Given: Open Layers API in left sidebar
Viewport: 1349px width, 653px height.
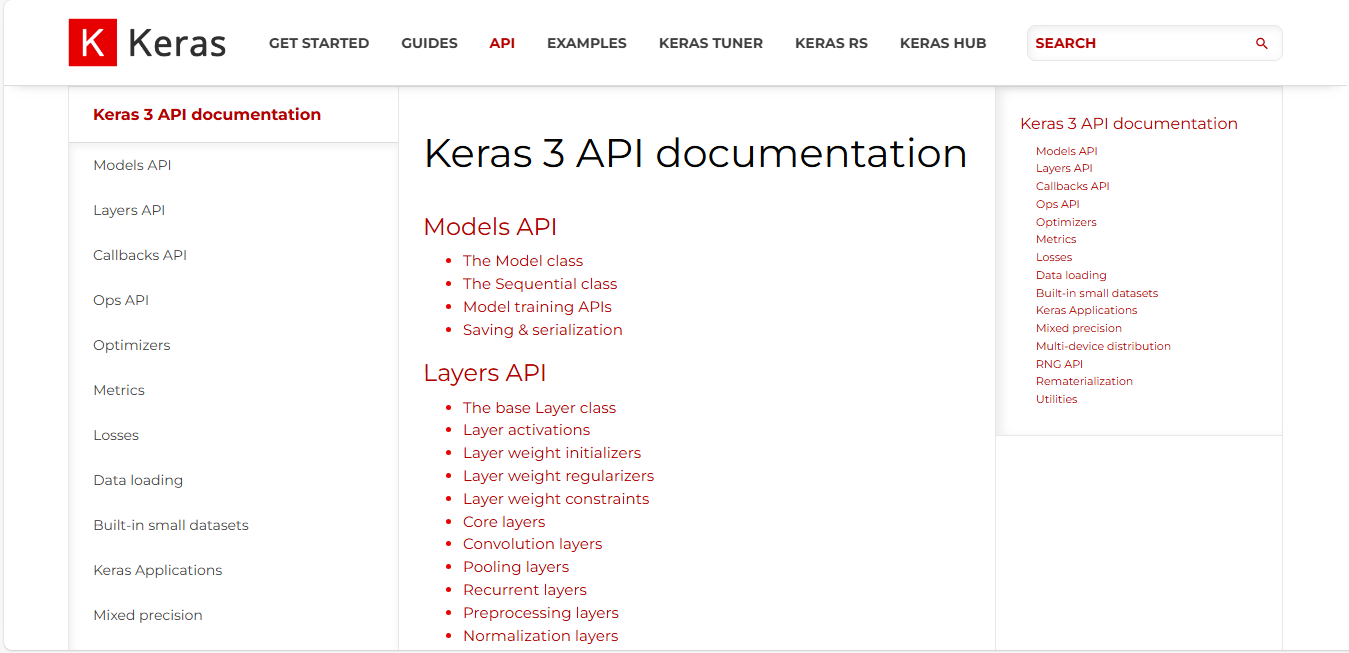Looking at the screenshot, I should click(x=129, y=210).
